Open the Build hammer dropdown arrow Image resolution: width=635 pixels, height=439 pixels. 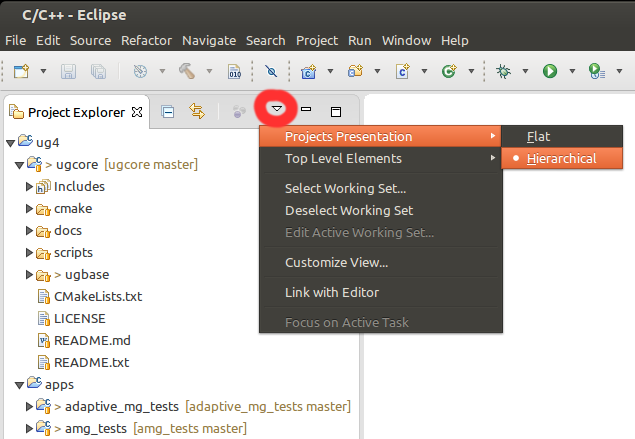209,71
